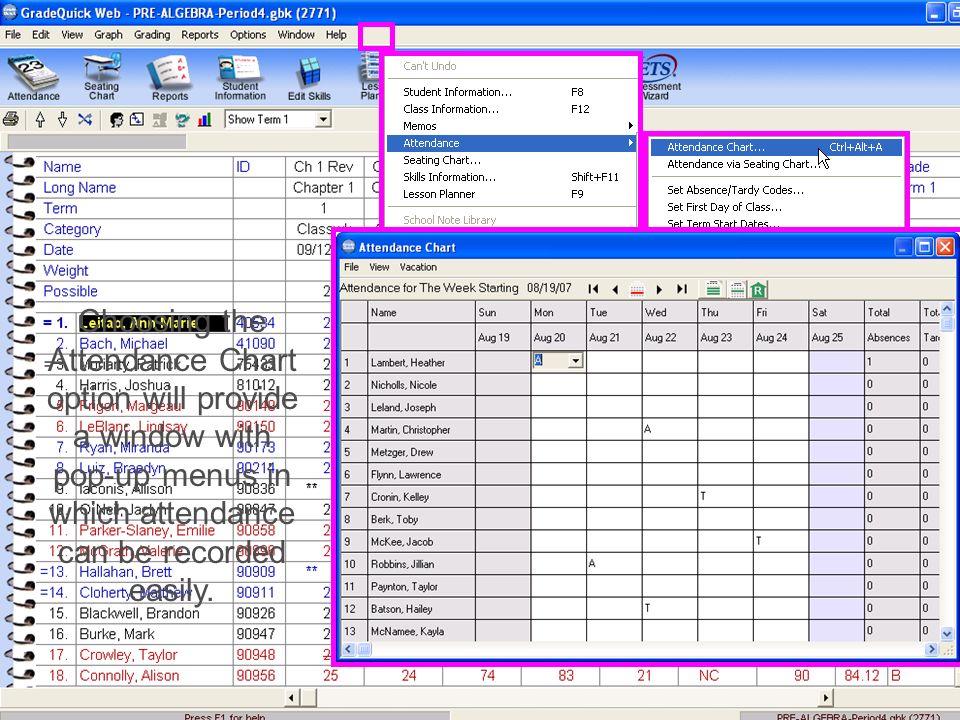Click the down arrow toolbar icon

coord(62,119)
